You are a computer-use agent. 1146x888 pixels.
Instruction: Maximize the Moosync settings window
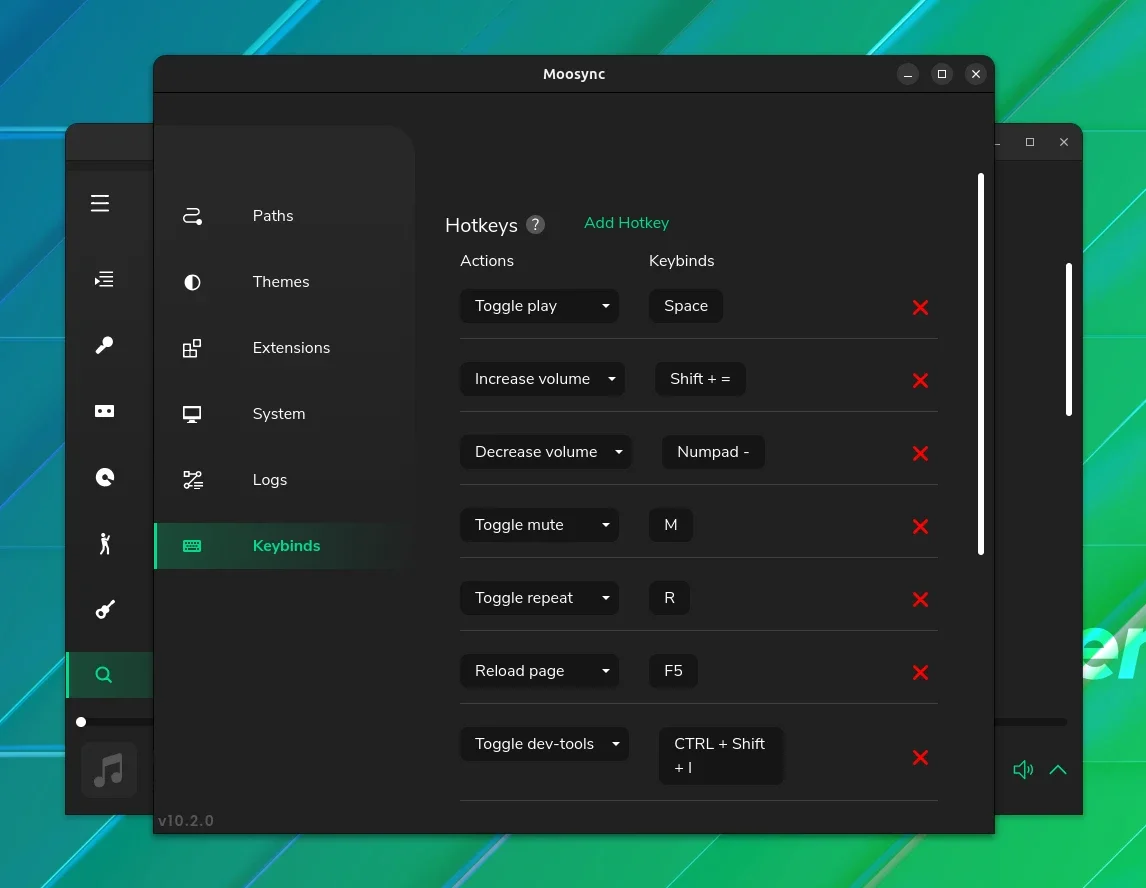(x=942, y=75)
